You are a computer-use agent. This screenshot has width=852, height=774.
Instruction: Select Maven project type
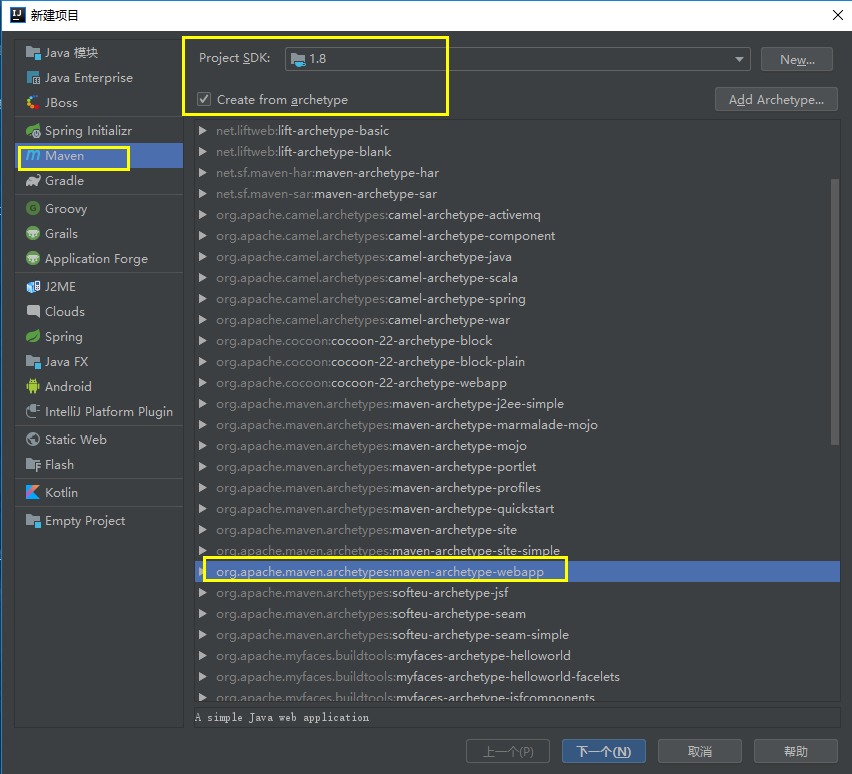tap(99, 155)
